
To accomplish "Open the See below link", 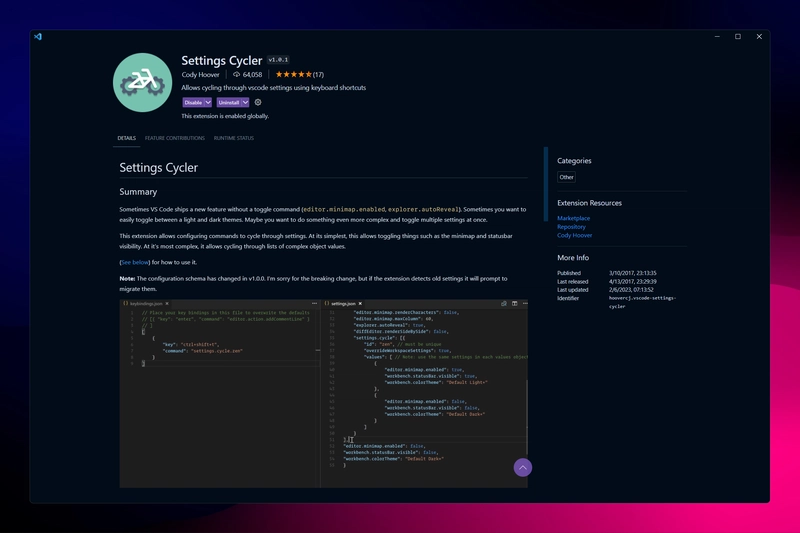I will coord(135,262).
